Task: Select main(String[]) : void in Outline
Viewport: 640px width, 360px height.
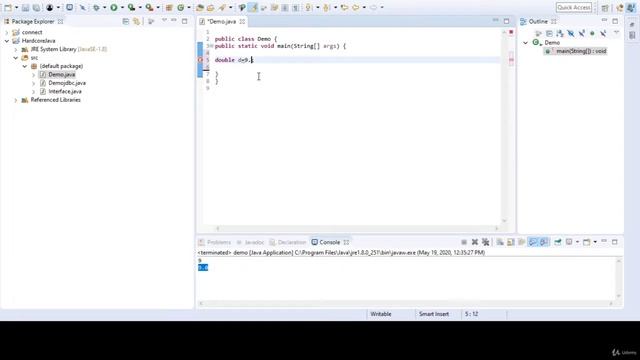Action: coord(581,51)
